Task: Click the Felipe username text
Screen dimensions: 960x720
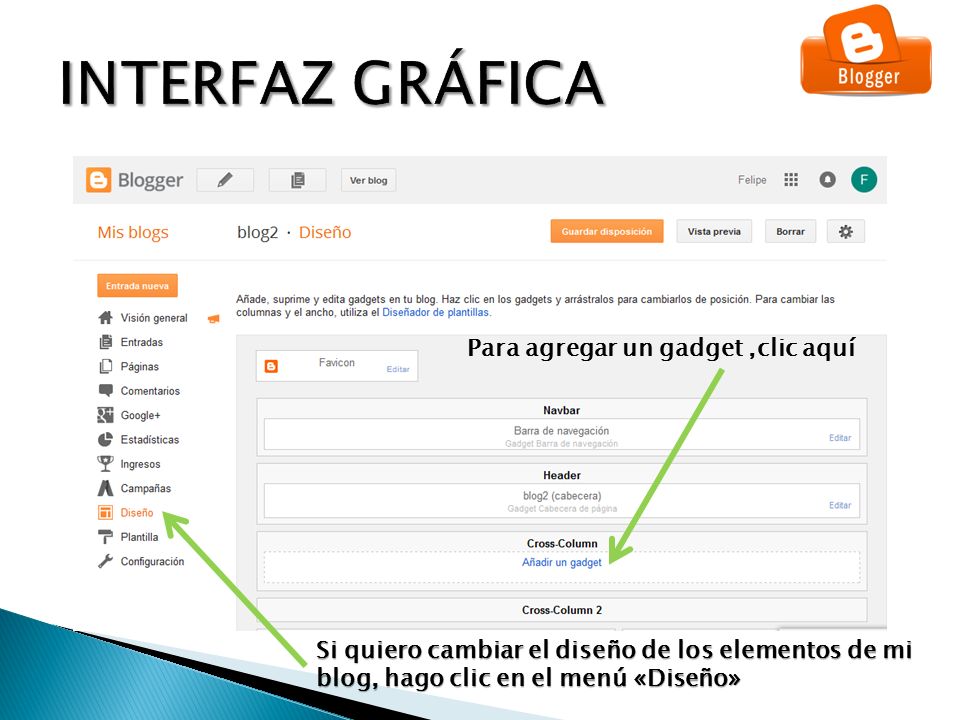Action: pos(752,180)
